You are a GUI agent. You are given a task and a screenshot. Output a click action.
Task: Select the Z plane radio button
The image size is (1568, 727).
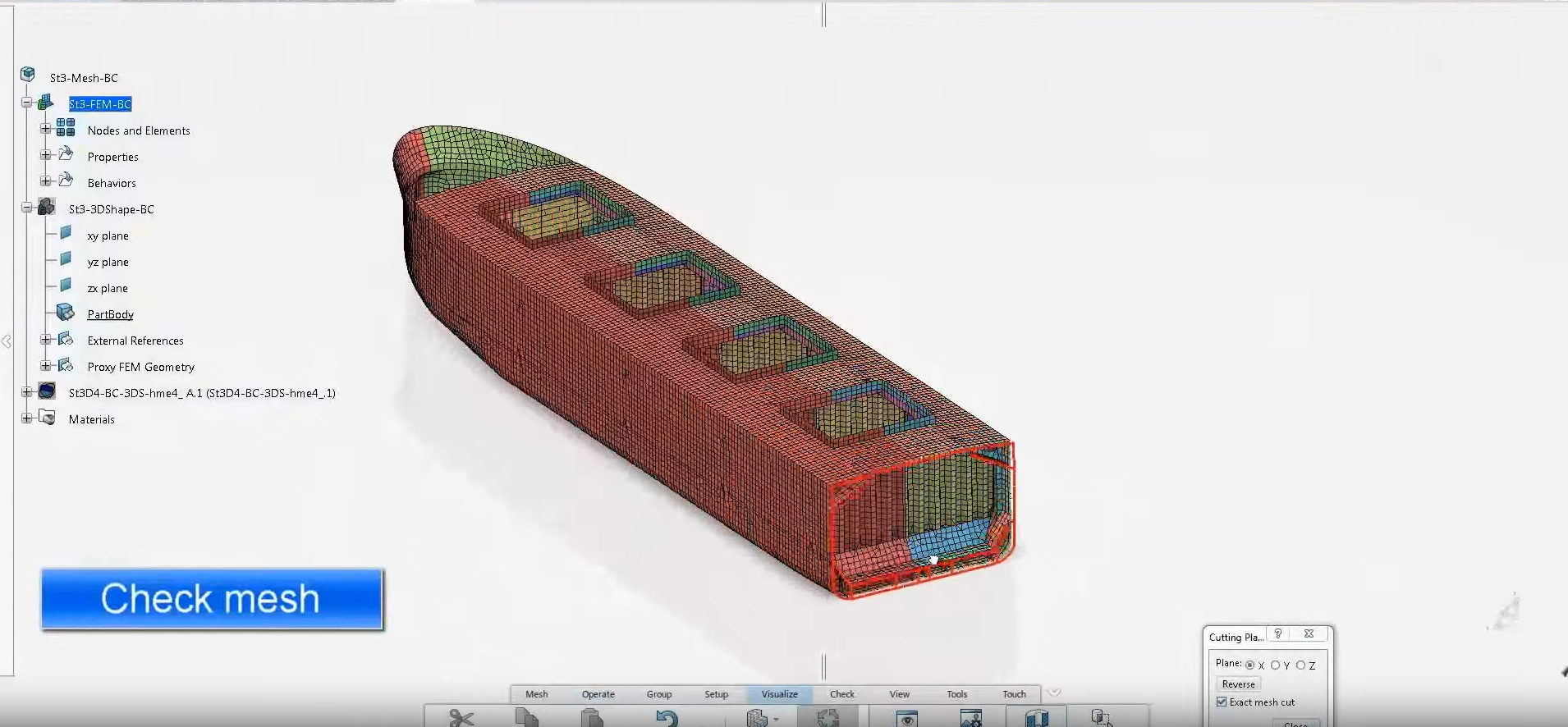click(1300, 665)
